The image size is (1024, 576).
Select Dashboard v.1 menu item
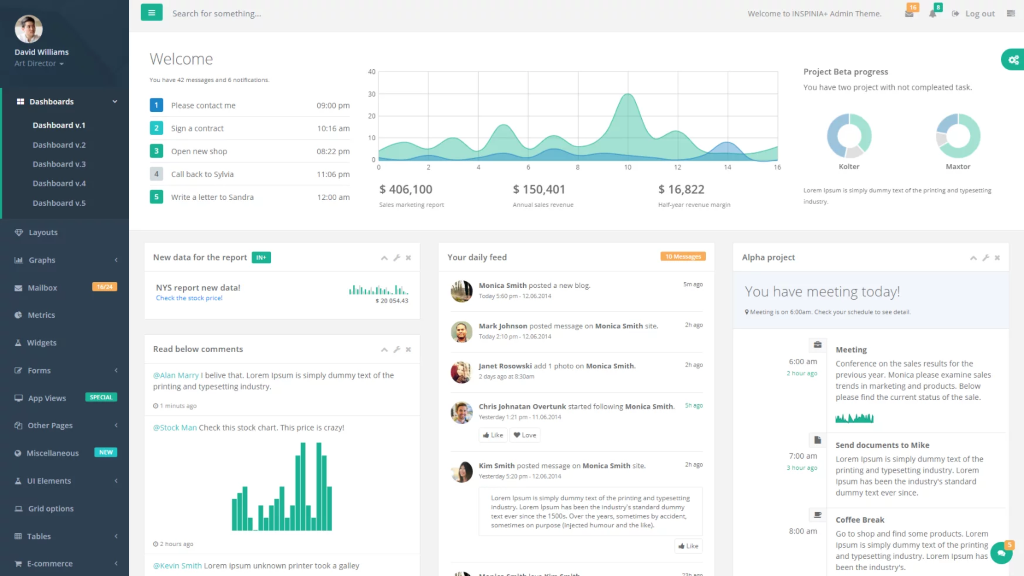point(59,125)
